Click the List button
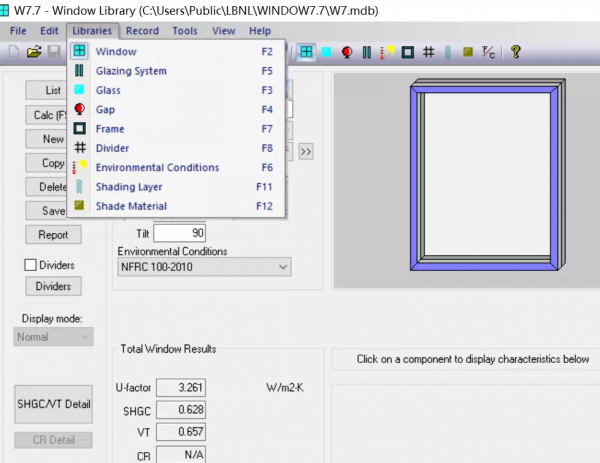600x463 pixels. (x=46, y=90)
